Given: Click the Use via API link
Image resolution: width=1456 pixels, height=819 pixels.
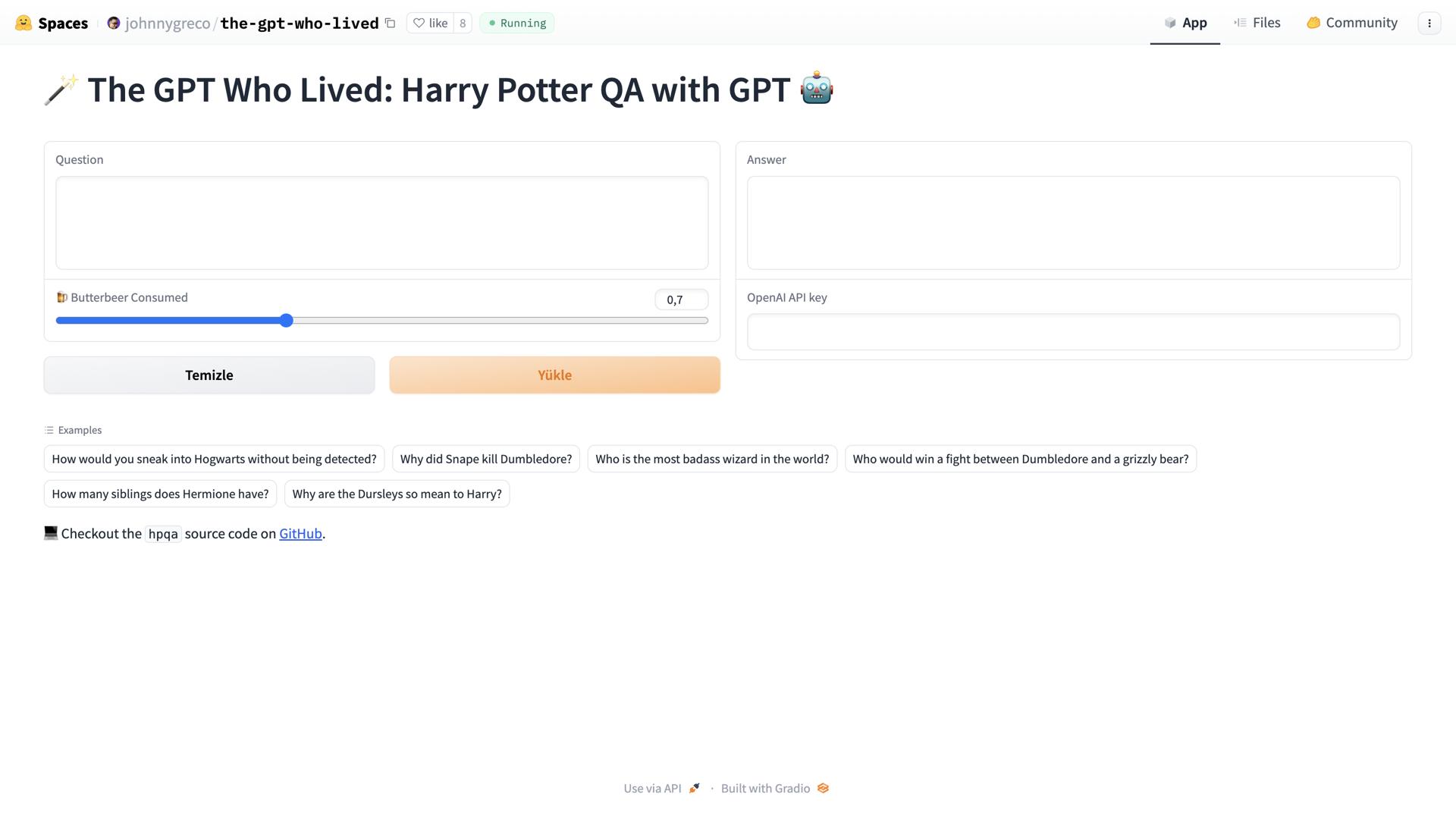Looking at the screenshot, I should click(652, 788).
